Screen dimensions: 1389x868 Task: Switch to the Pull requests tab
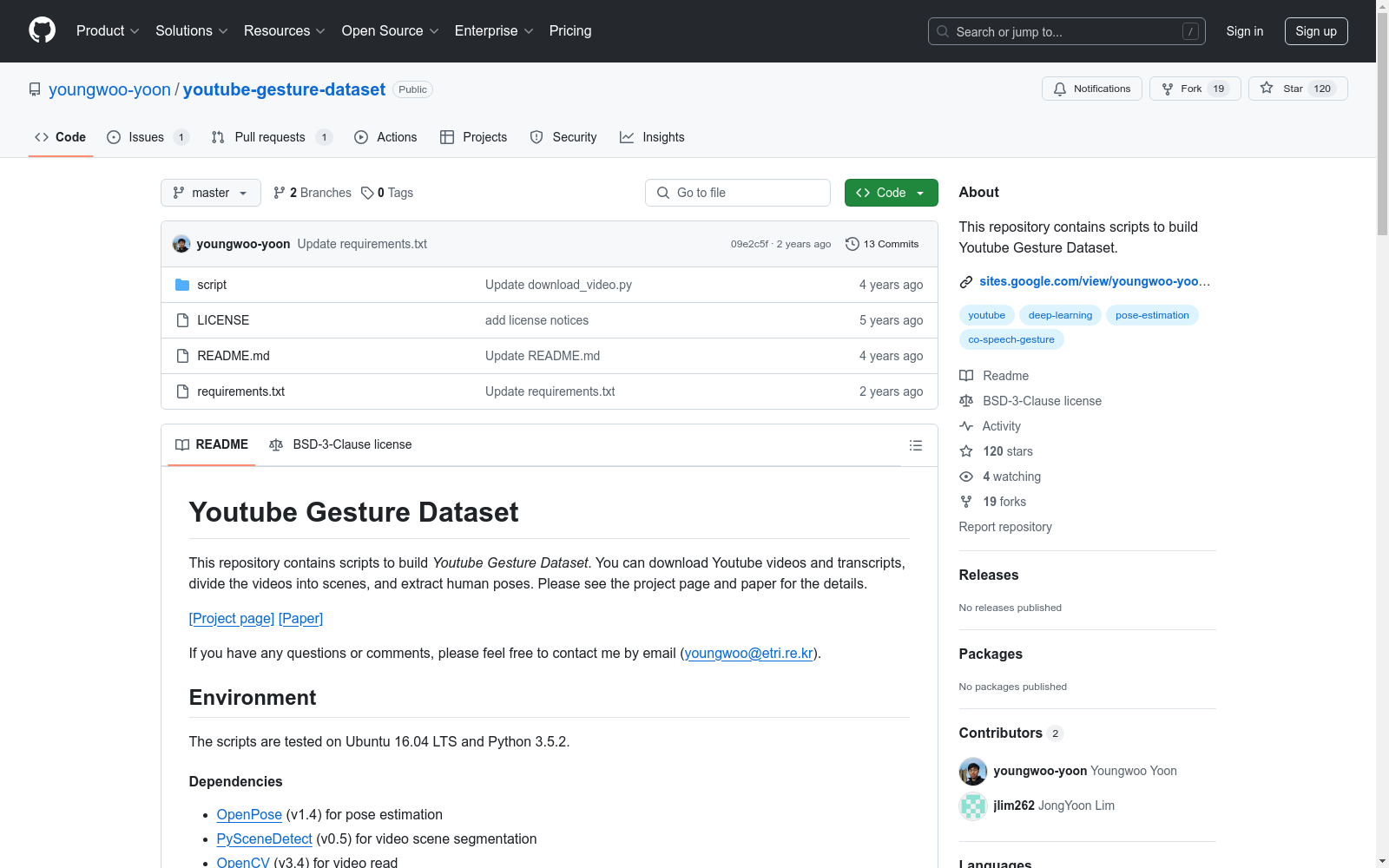pos(272,137)
